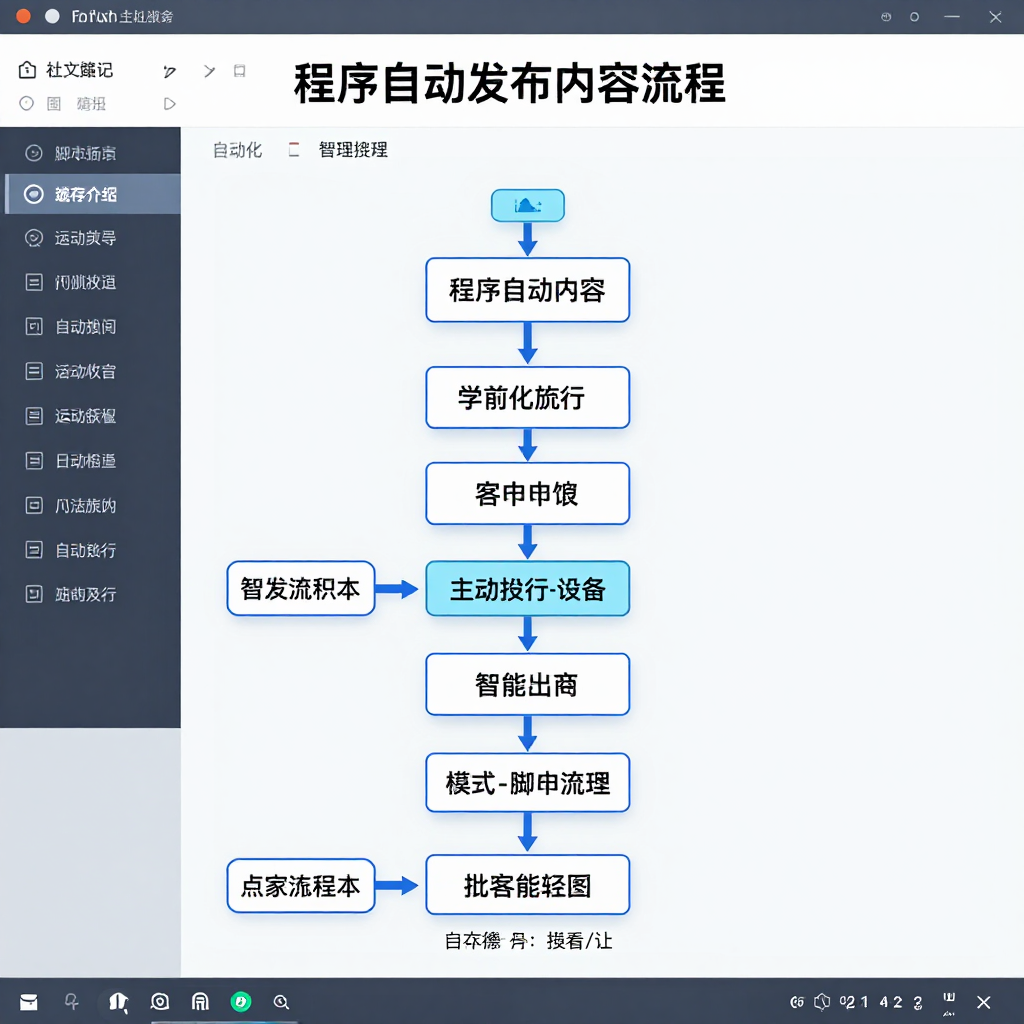Click the first system tray icon at bottom right

point(797,1002)
